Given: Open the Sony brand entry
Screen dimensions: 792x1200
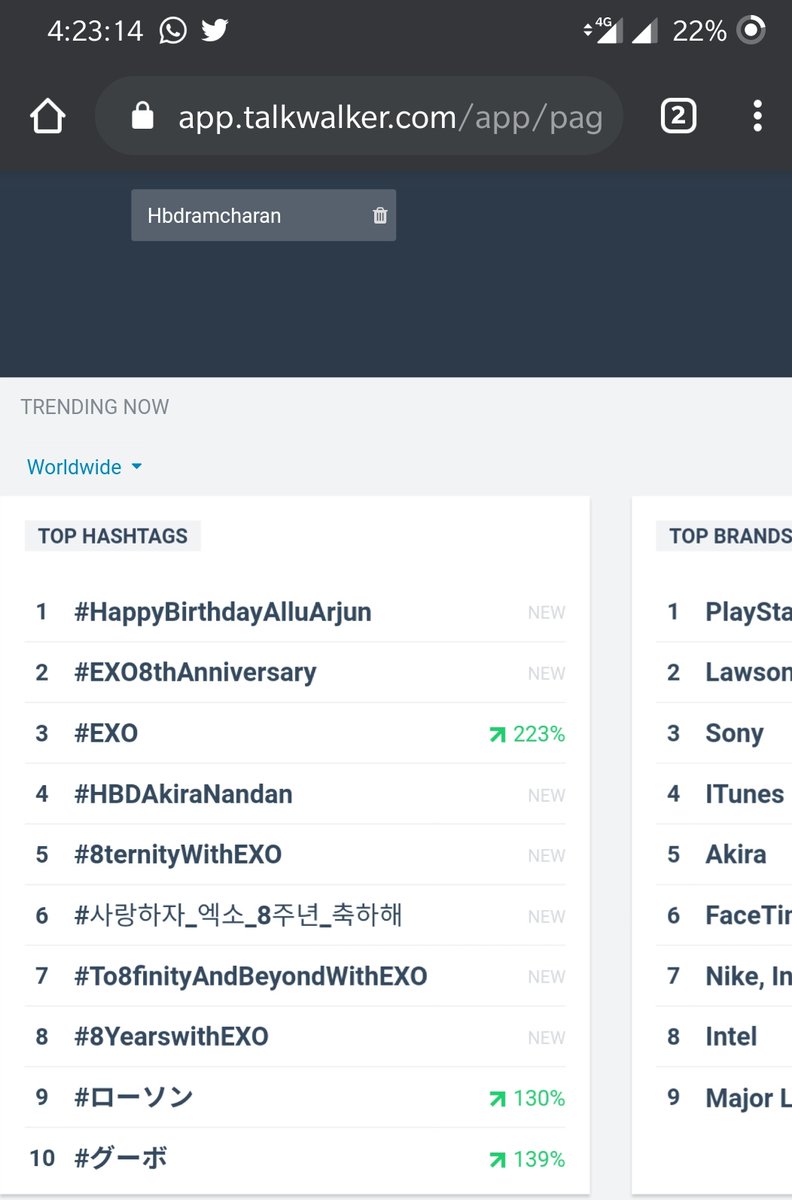Looking at the screenshot, I should pos(734,734).
